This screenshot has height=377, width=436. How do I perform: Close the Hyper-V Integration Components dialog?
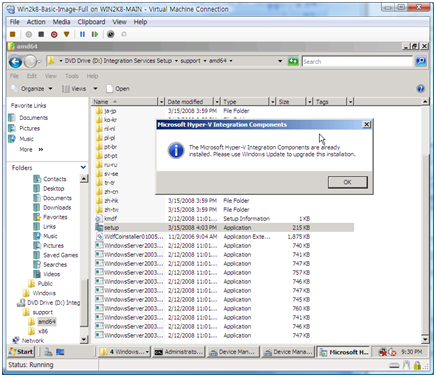click(x=366, y=125)
